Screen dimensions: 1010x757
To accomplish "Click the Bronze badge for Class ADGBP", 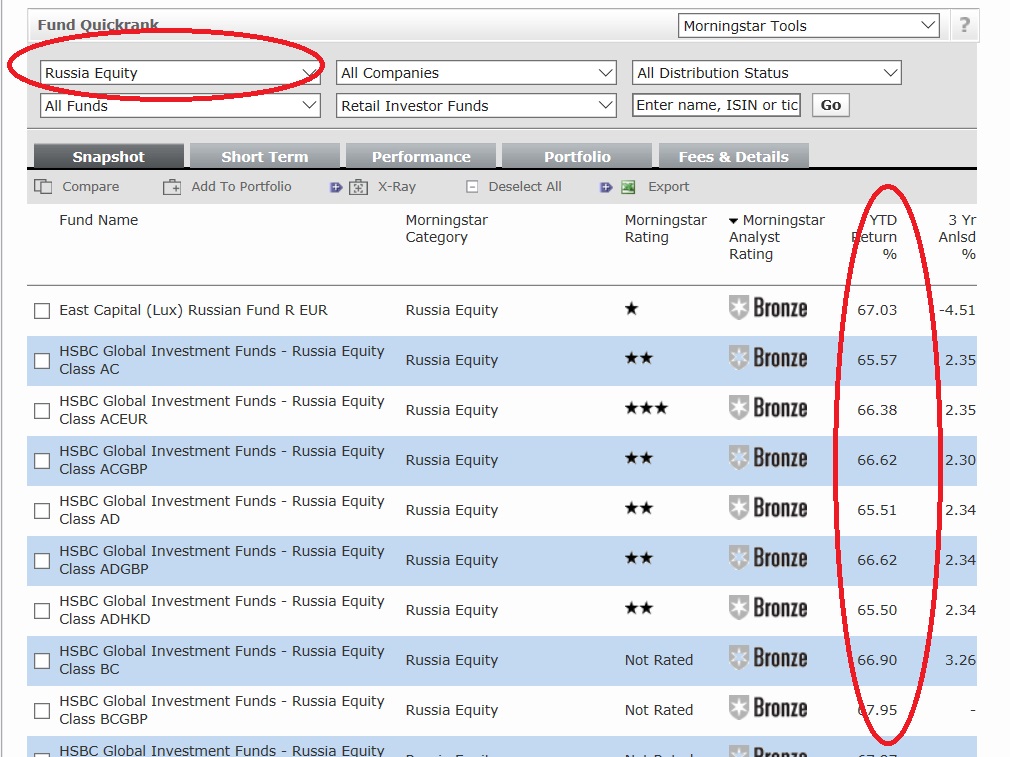I will point(768,558).
